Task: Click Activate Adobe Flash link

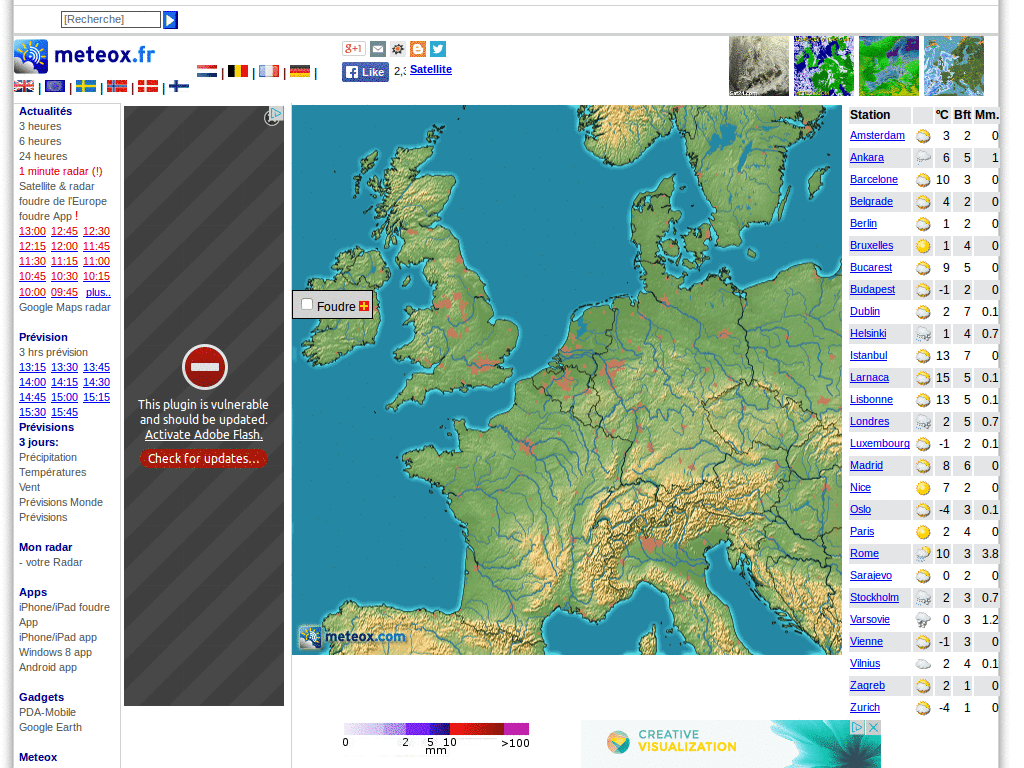Action: (204, 435)
